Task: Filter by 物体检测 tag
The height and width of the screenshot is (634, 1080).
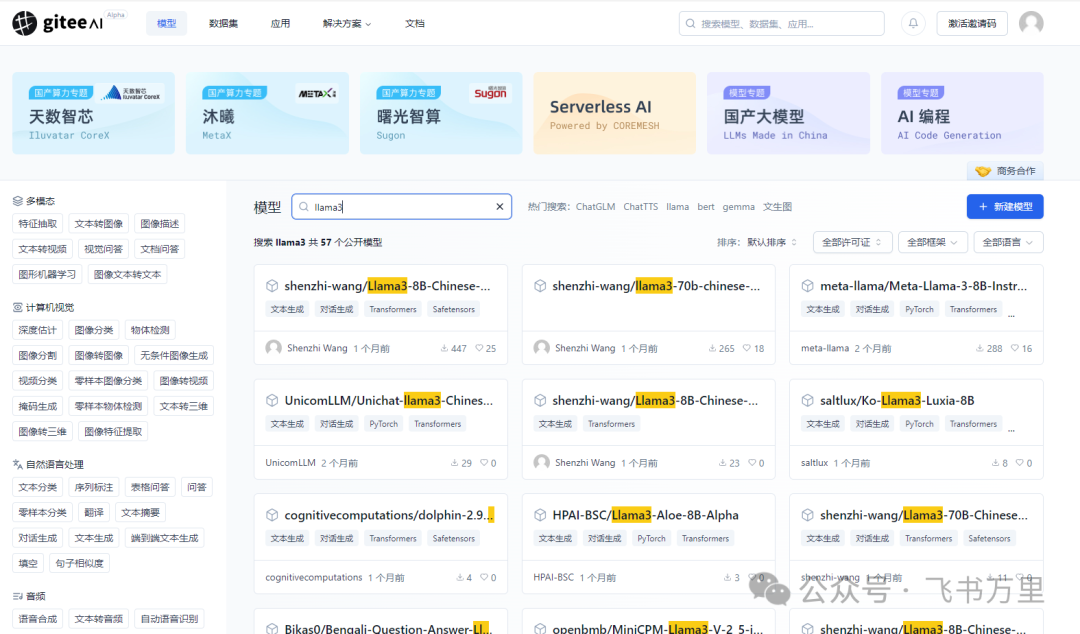Action: click(x=150, y=330)
